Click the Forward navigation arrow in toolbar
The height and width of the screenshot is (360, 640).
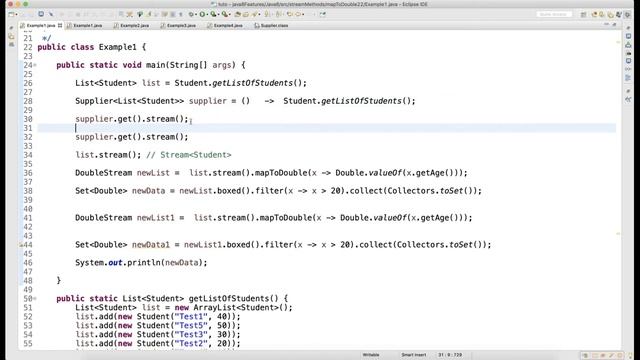click(299, 14)
